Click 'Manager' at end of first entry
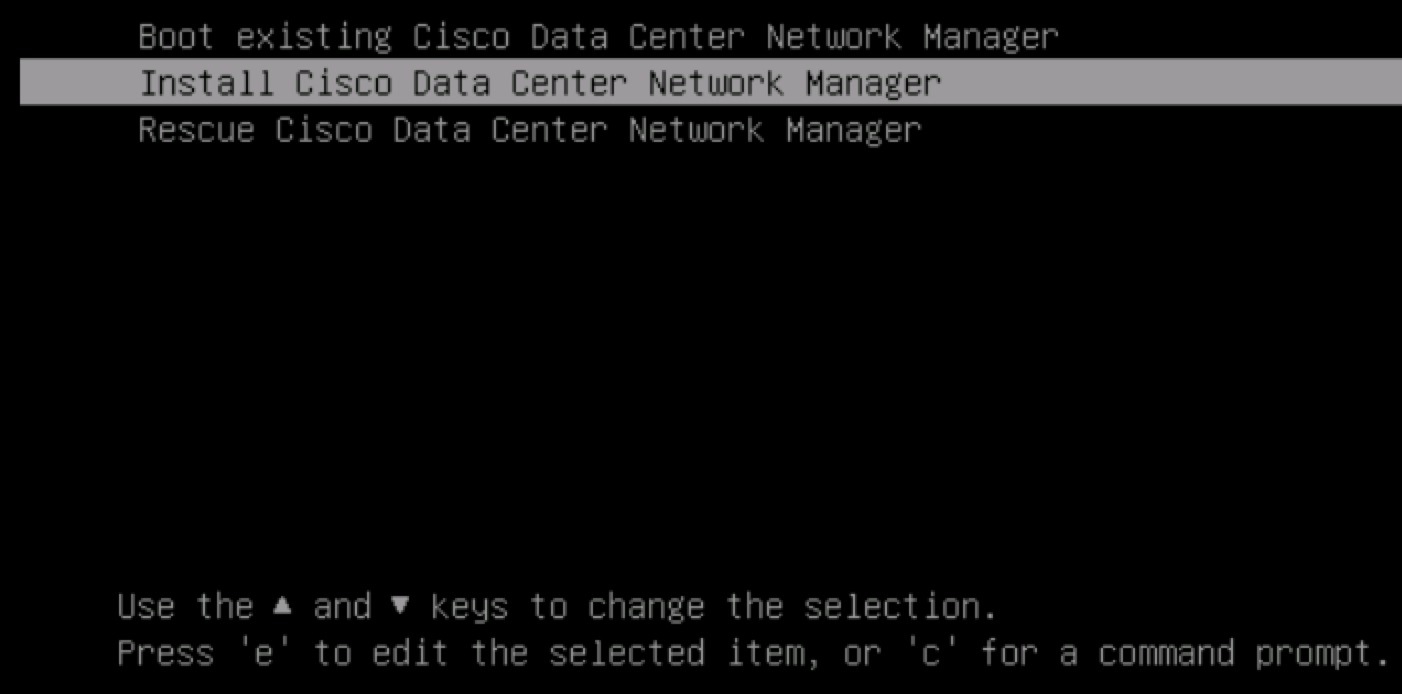Screen dimensions: 1402x694 point(990,36)
